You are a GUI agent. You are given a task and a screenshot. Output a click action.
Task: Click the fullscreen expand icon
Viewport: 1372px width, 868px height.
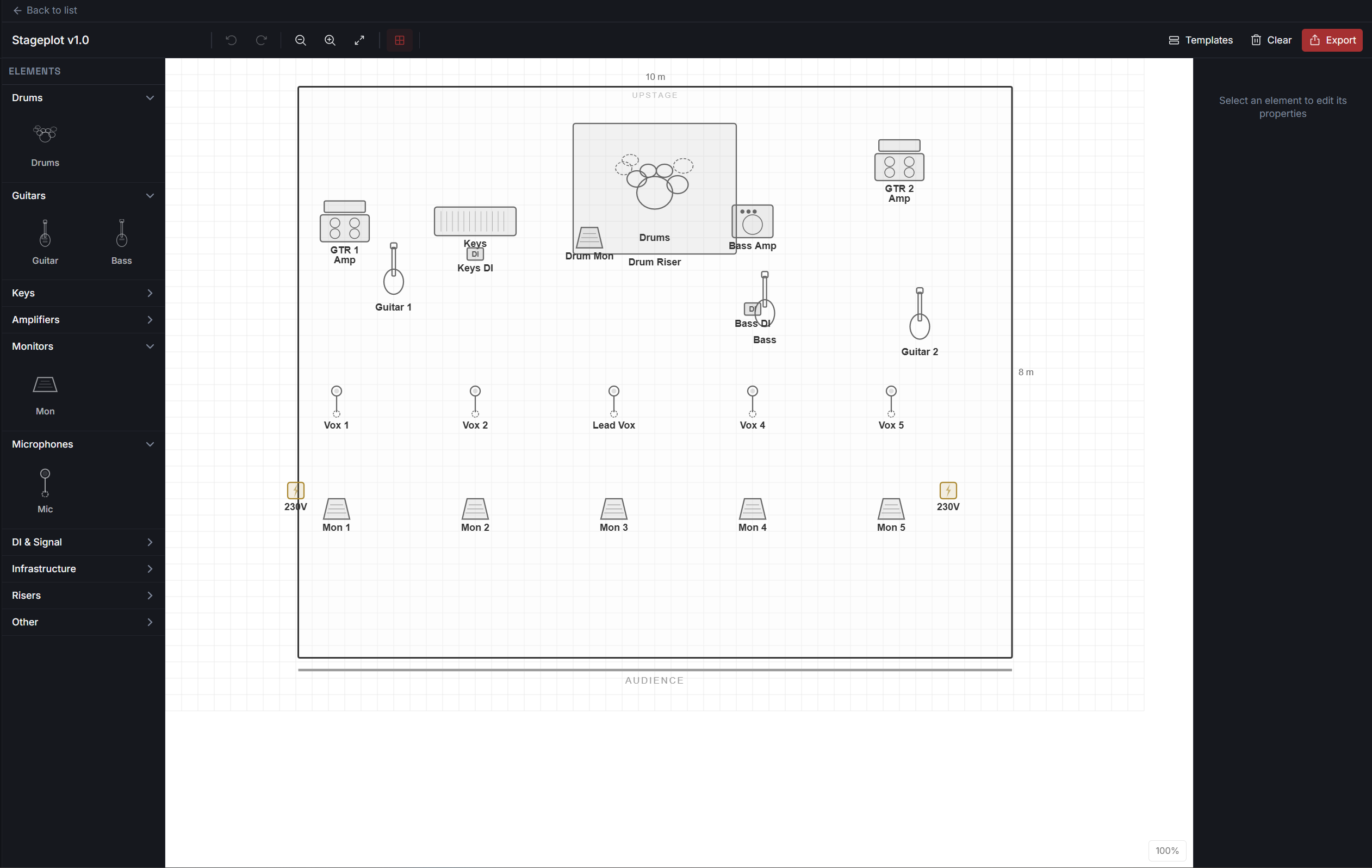click(359, 40)
